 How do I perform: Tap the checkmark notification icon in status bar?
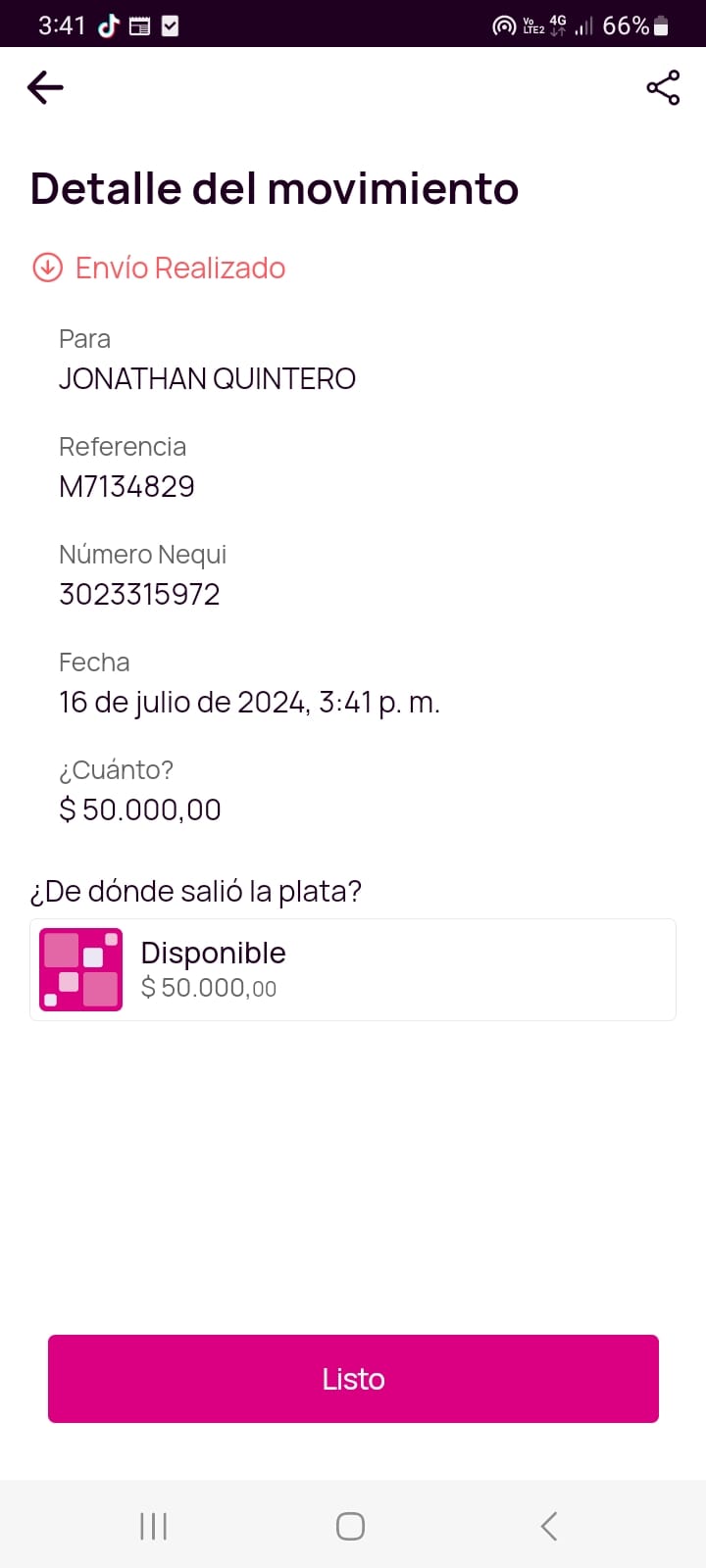[x=170, y=26]
